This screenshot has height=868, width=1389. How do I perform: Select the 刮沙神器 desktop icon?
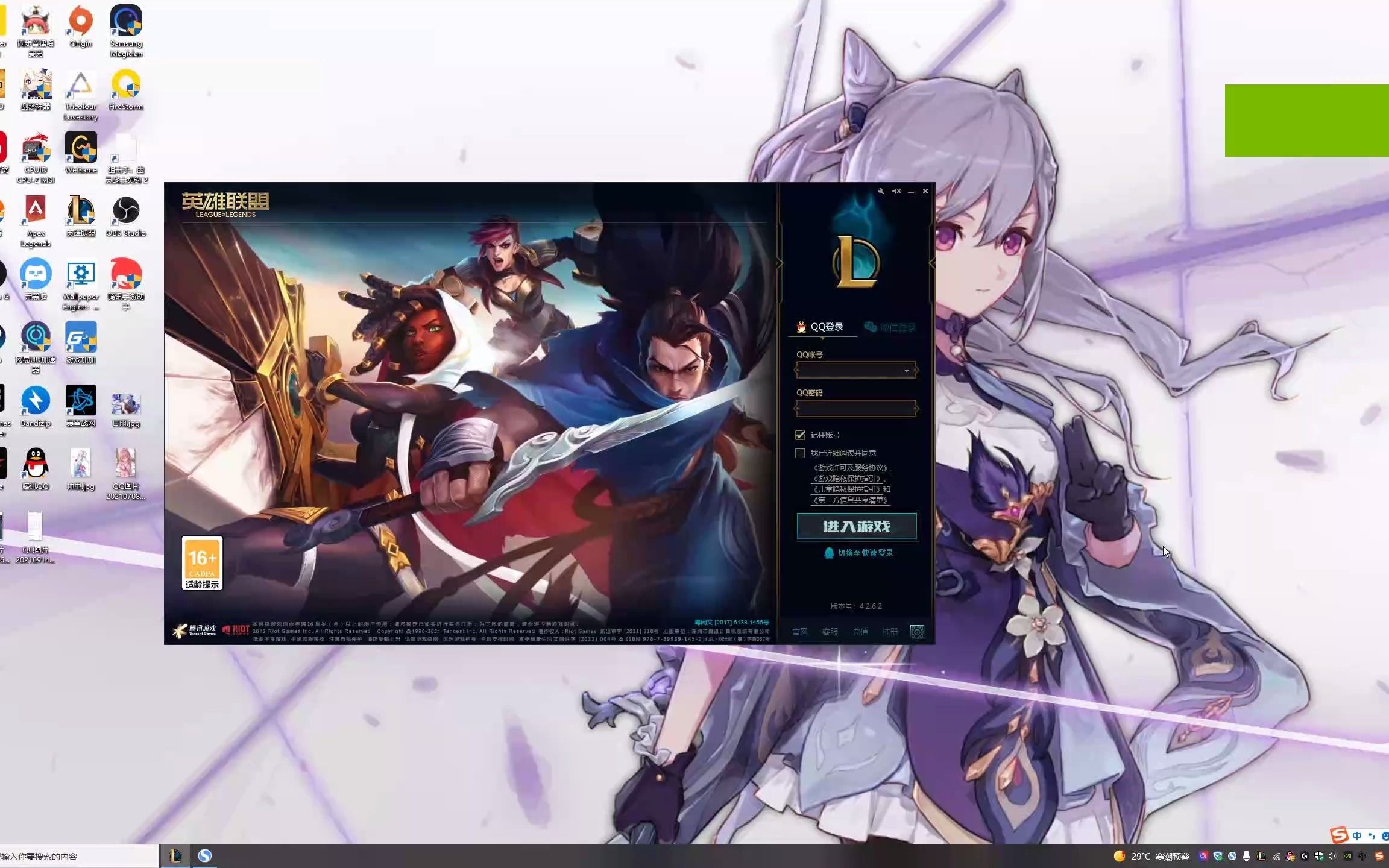36,90
